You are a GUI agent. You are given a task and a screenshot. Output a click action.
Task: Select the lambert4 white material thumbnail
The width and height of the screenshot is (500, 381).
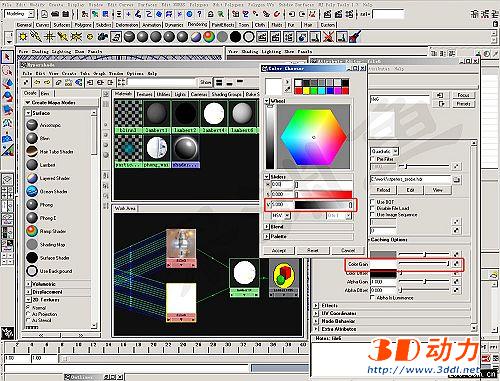coord(214,114)
